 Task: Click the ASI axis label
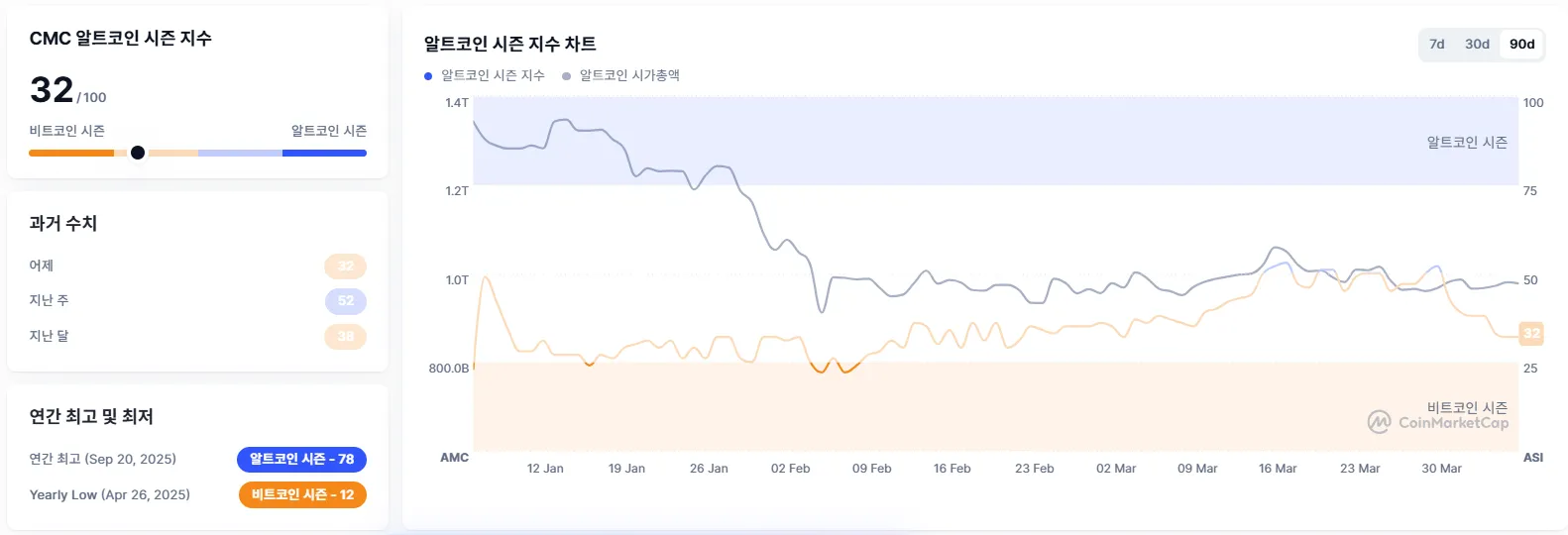pyautogui.click(x=1532, y=458)
